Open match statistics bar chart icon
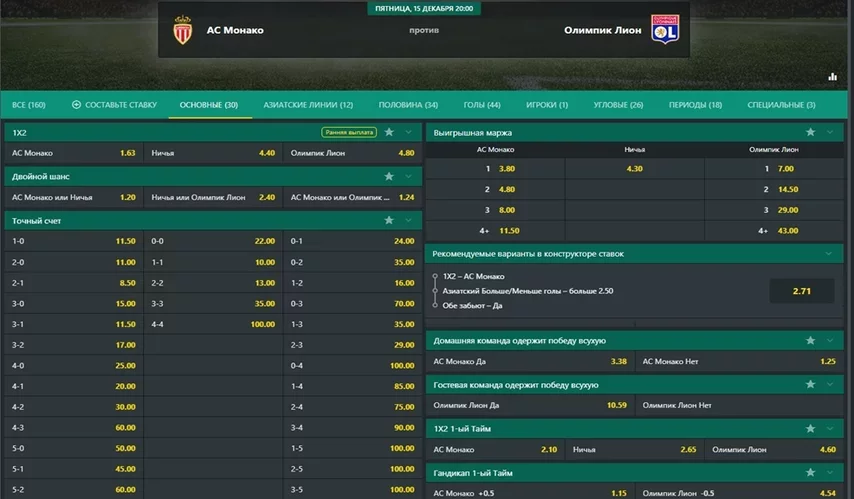854x499 pixels. 832,77
